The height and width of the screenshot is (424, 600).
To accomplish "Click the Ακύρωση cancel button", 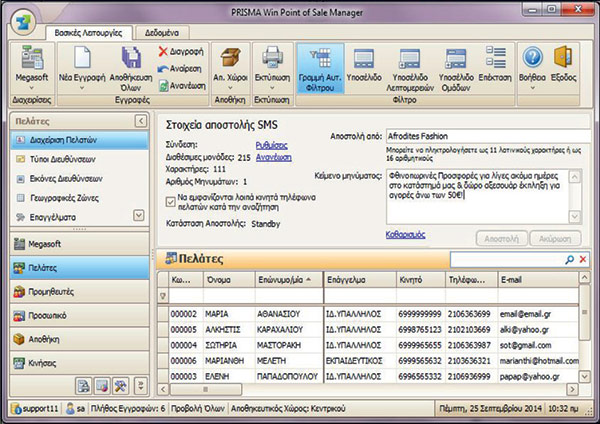I will [555, 239].
